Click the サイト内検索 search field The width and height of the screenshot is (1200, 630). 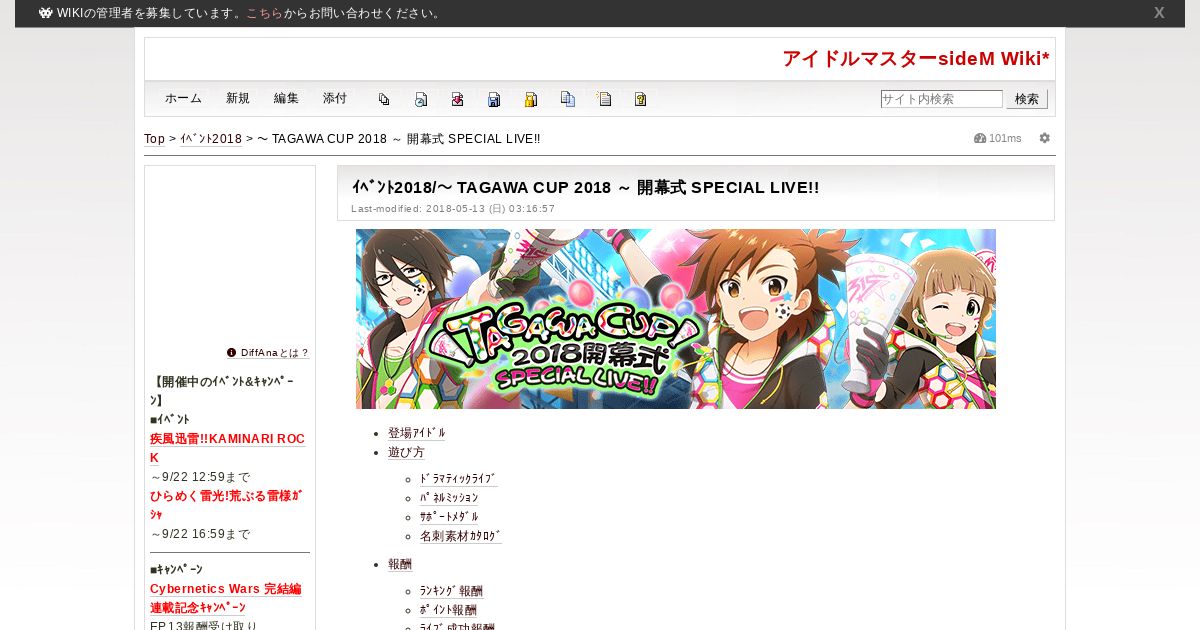[941, 99]
